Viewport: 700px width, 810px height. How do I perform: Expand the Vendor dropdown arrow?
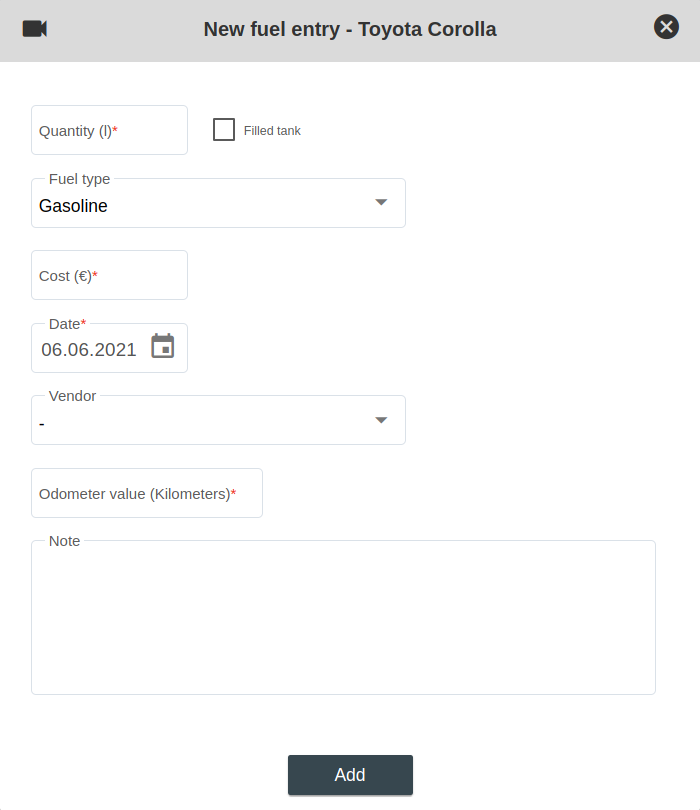coord(381,419)
